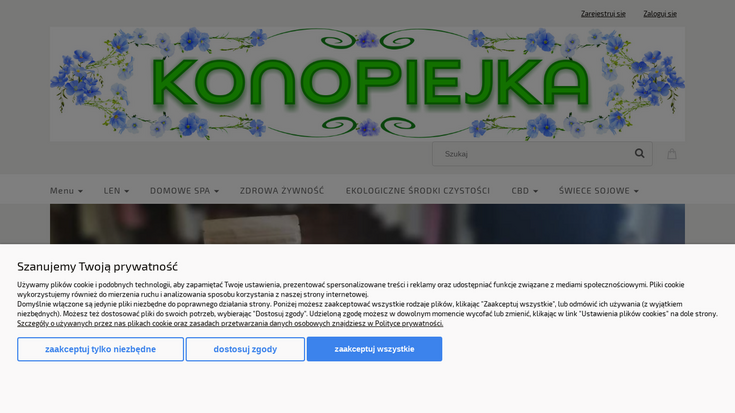Expand the LEN category dropdown
This screenshot has width=735, height=413.
(x=116, y=191)
